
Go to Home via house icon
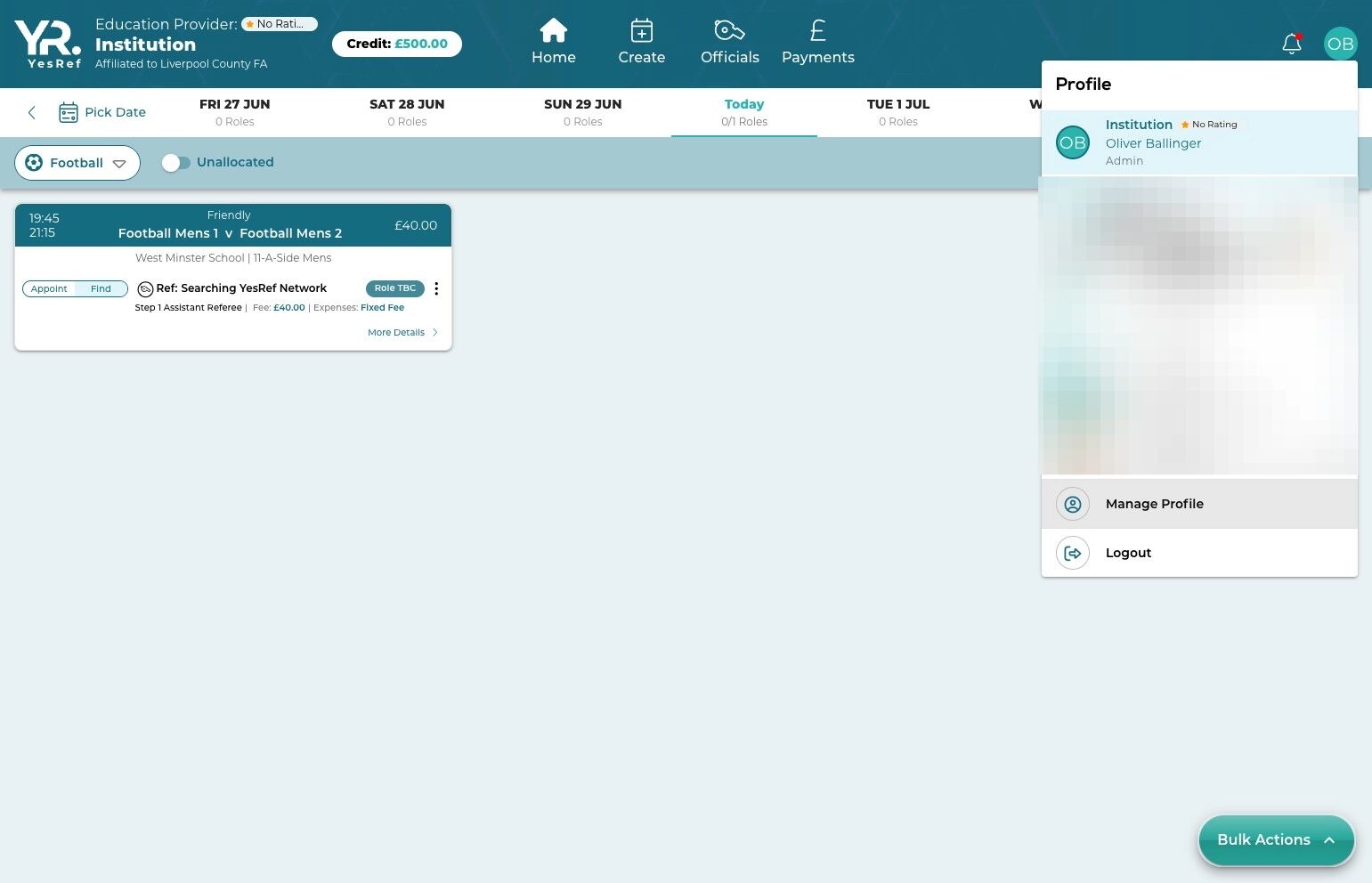[553, 30]
